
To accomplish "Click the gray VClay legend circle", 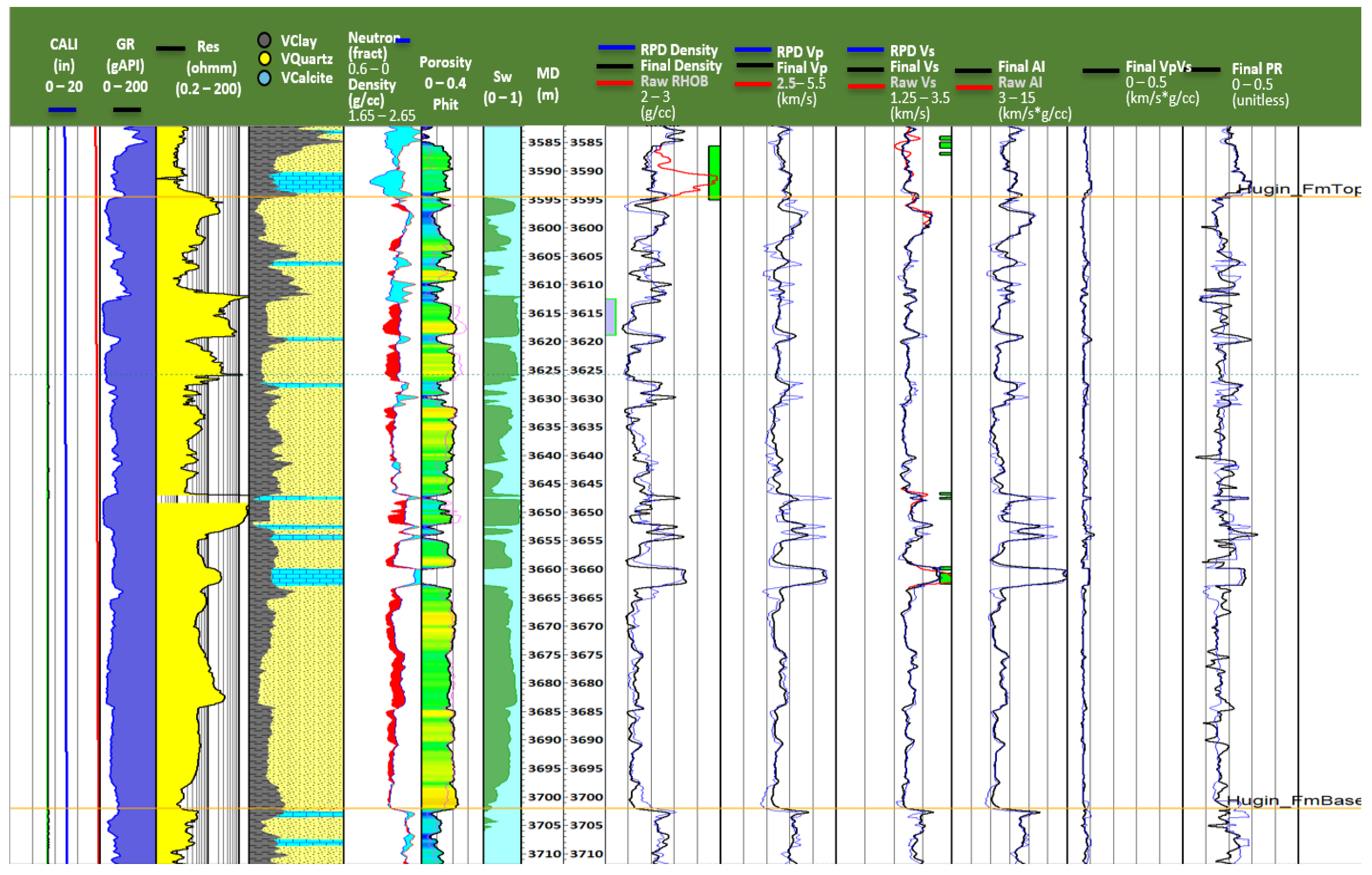I will (264, 40).
